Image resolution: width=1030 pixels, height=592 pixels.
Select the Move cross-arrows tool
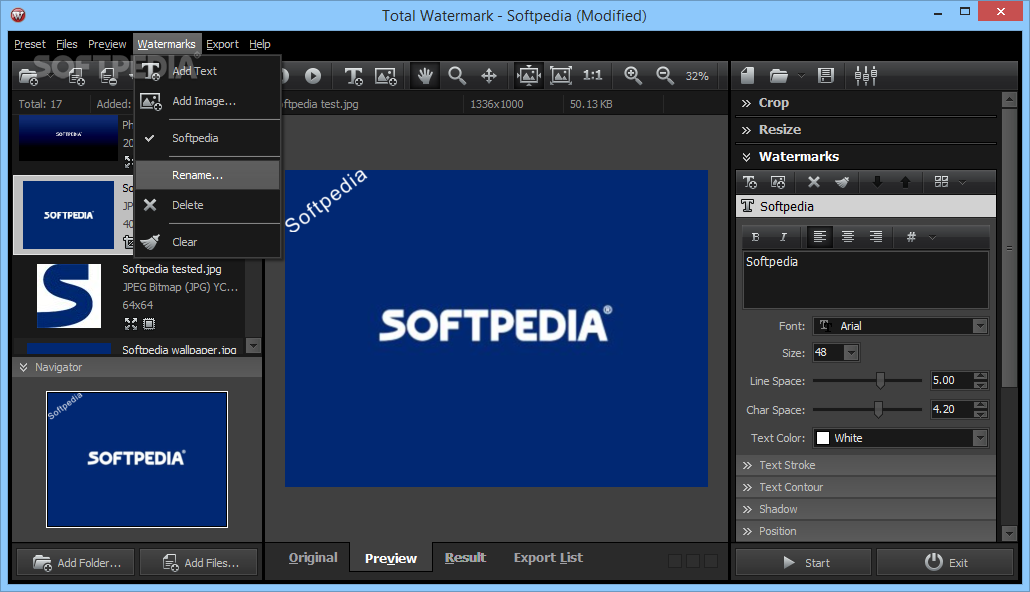(x=489, y=76)
